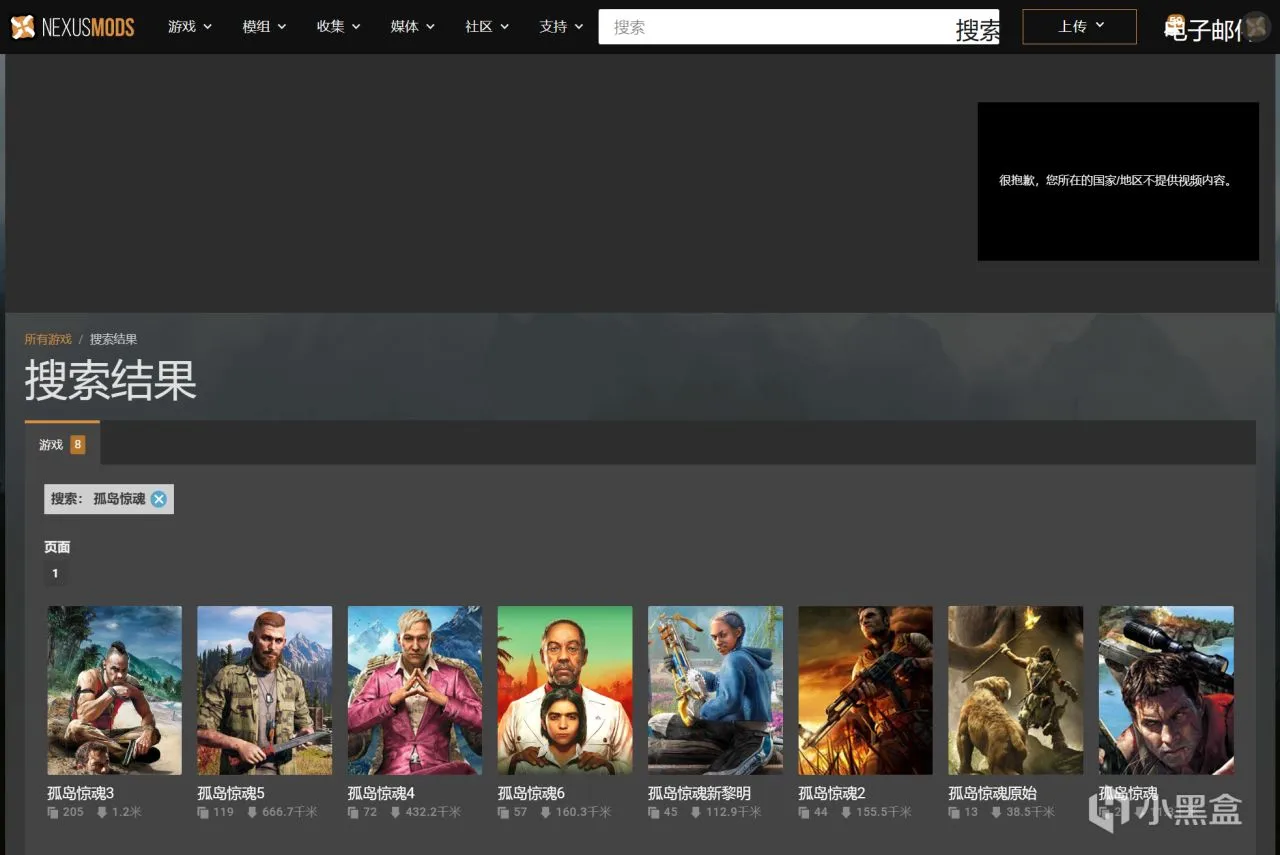Click downloads icon under 孤岛惊魂5
Viewport: 1280px width, 855px height.
[x=252, y=812]
